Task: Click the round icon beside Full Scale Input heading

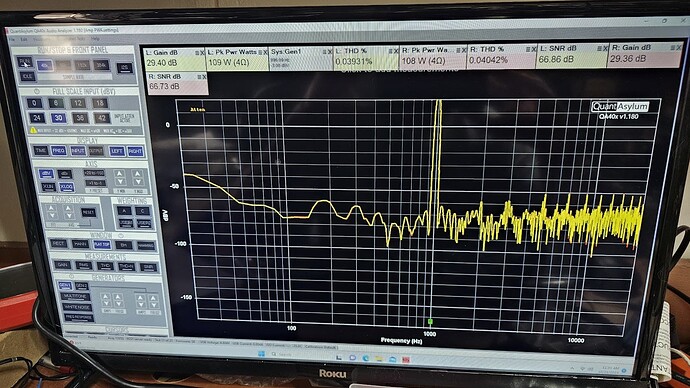Action: (37, 91)
